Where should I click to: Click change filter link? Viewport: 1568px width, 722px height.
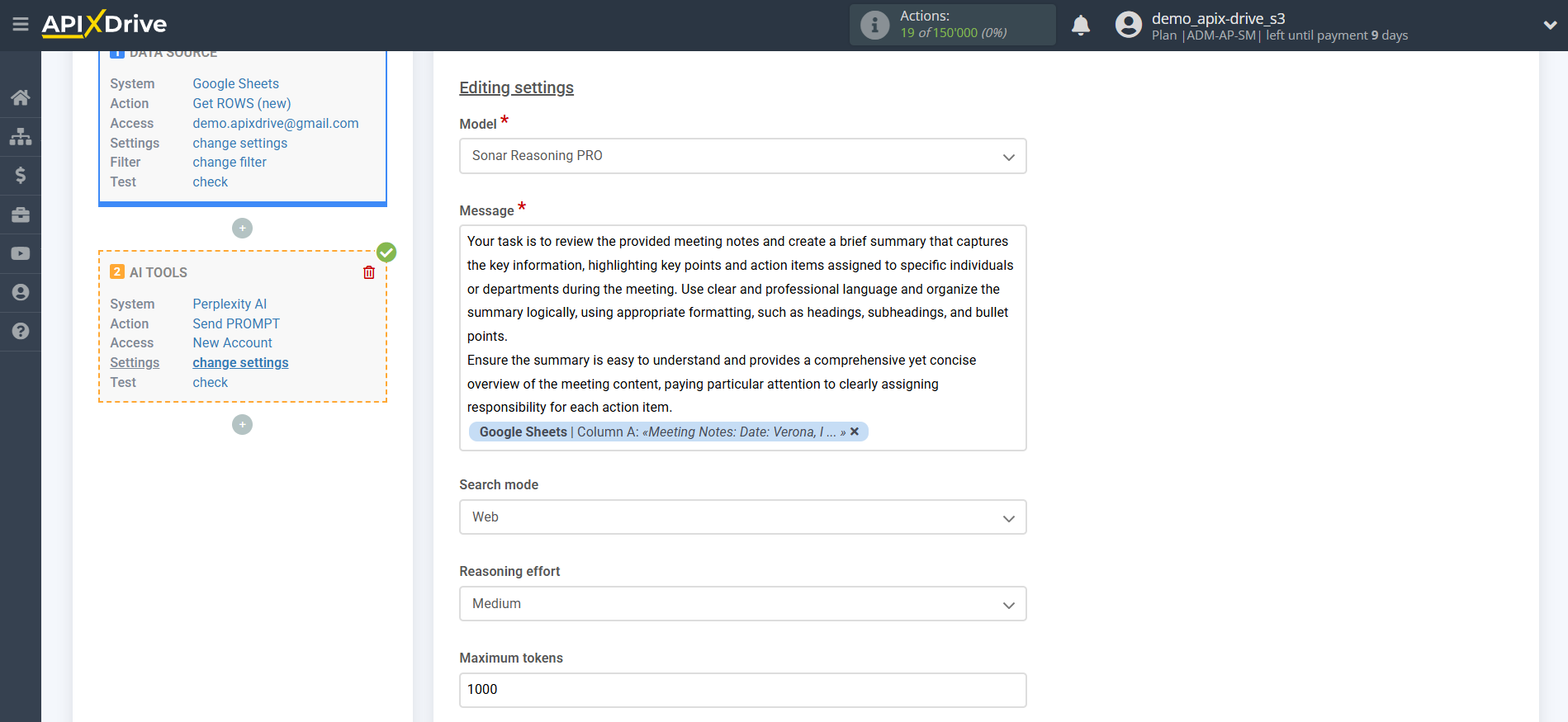pos(230,162)
